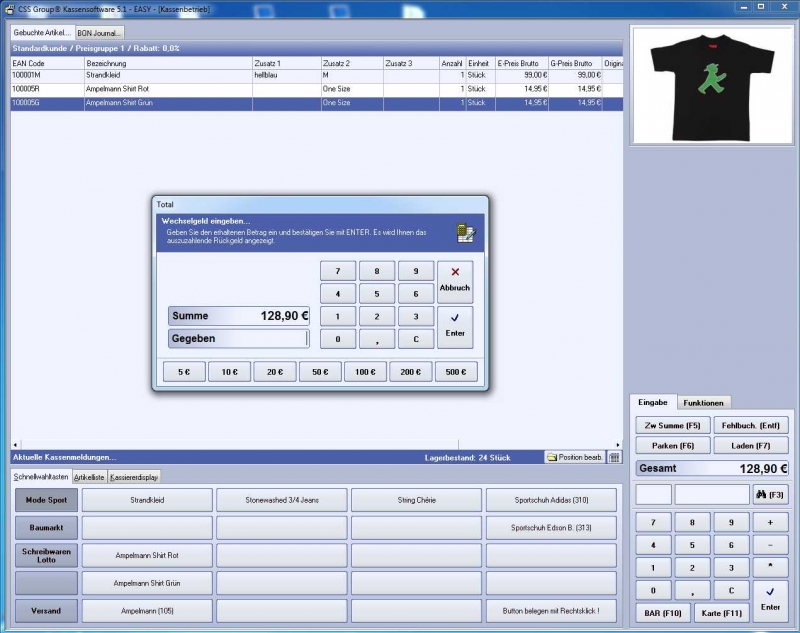Viewport: 800px width, 633px height.
Task: Add String Chérie quick button
Action: pos(416,500)
